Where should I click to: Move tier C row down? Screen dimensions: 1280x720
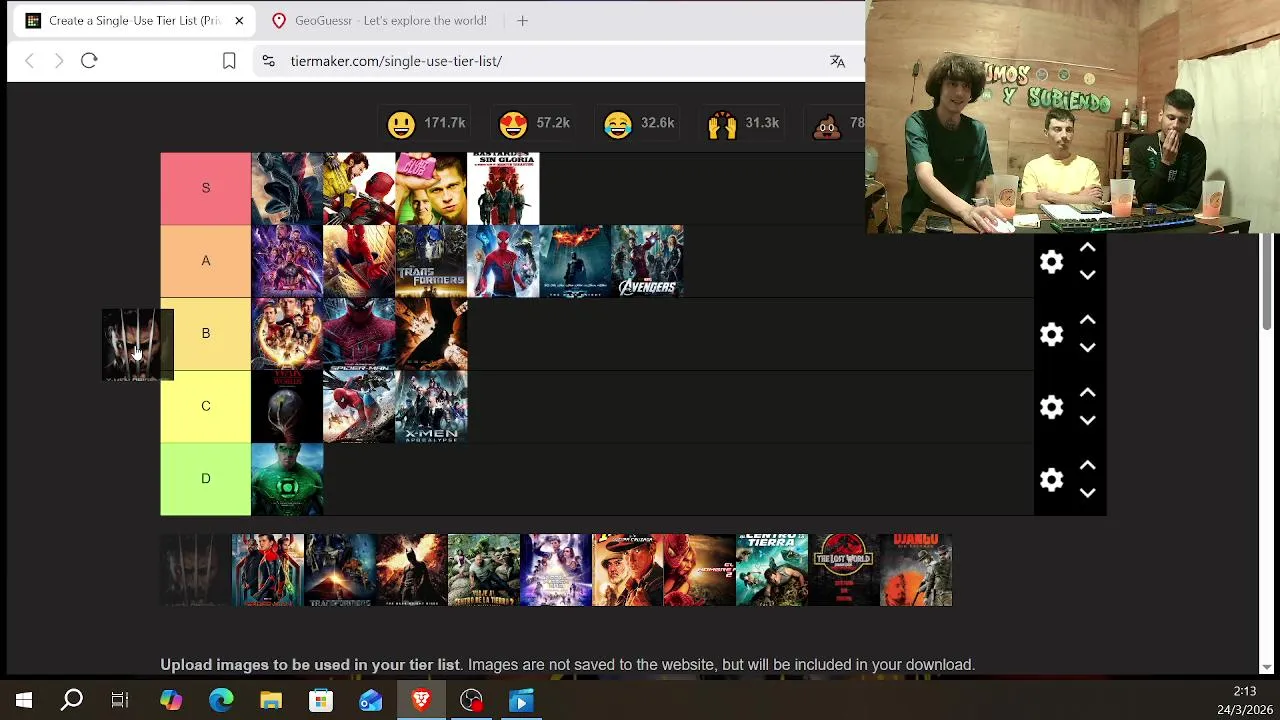pos(1087,421)
